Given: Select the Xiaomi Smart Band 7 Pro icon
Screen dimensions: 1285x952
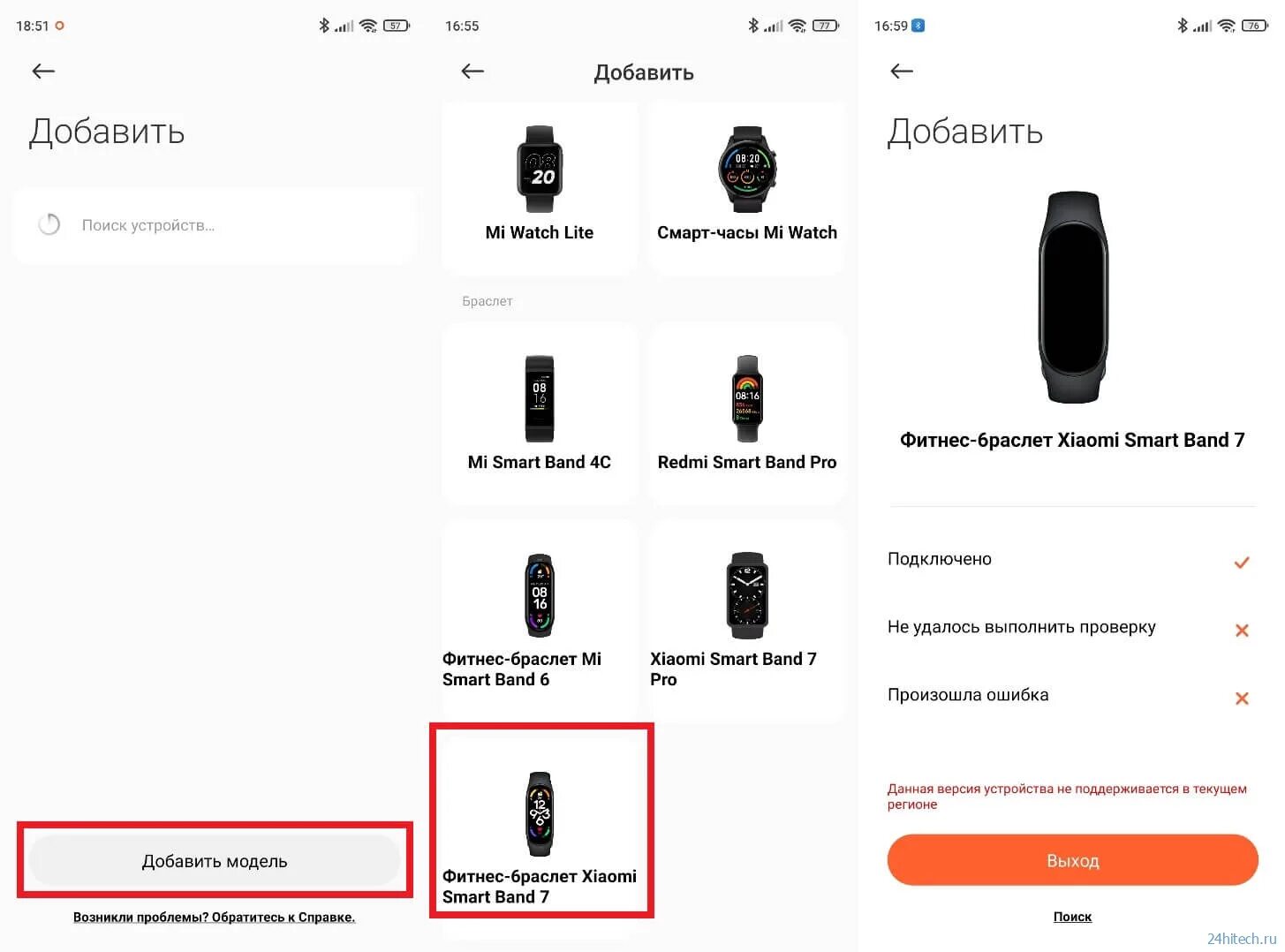Looking at the screenshot, I should tap(746, 596).
